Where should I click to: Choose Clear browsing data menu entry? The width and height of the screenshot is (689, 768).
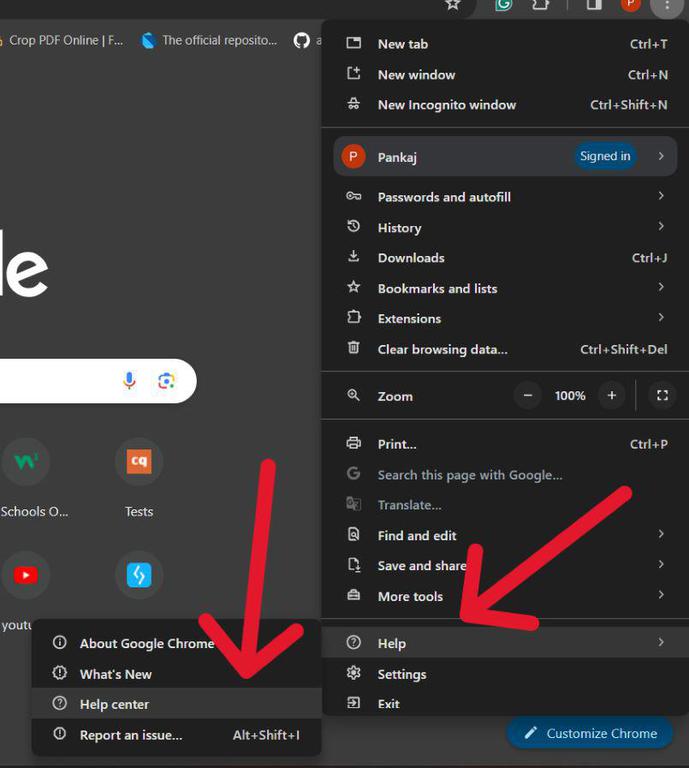505,349
